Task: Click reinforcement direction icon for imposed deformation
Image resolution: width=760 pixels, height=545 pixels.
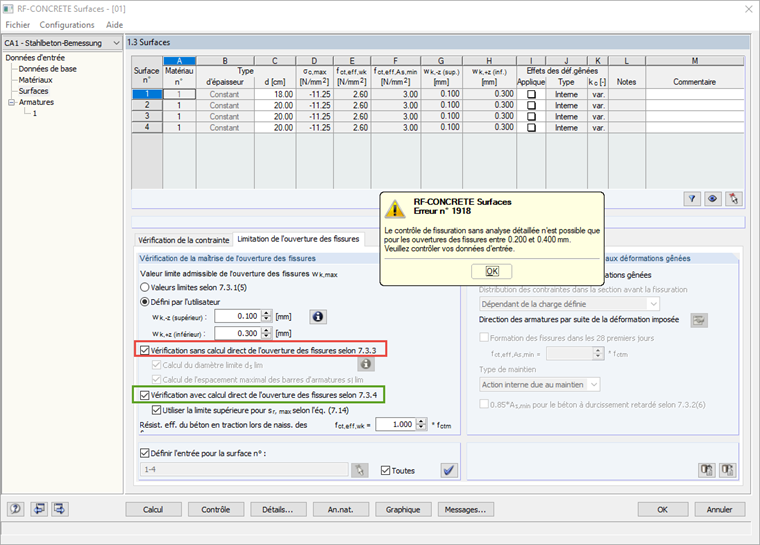Action: pos(699,320)
